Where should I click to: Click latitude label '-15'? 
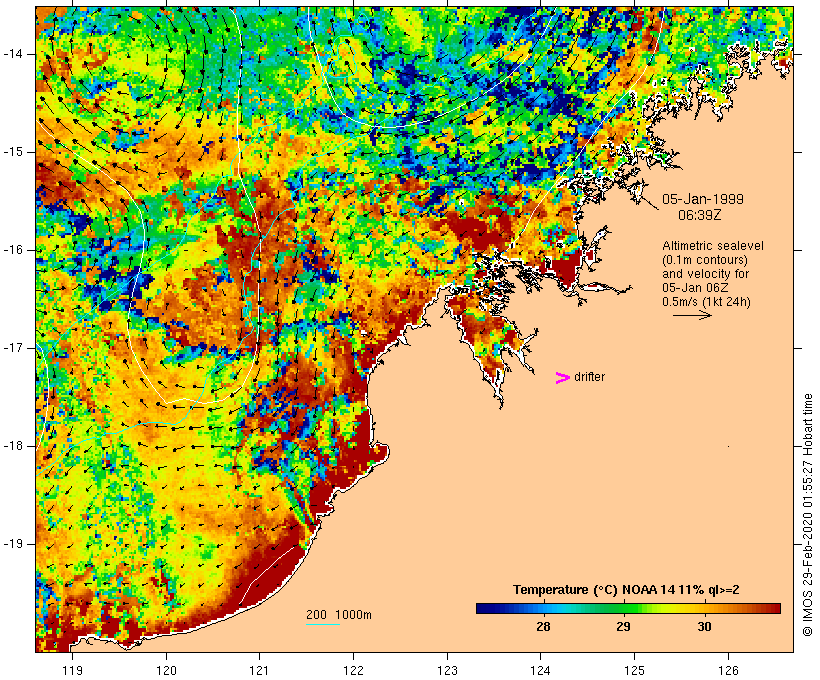click(x=13, y=152)
